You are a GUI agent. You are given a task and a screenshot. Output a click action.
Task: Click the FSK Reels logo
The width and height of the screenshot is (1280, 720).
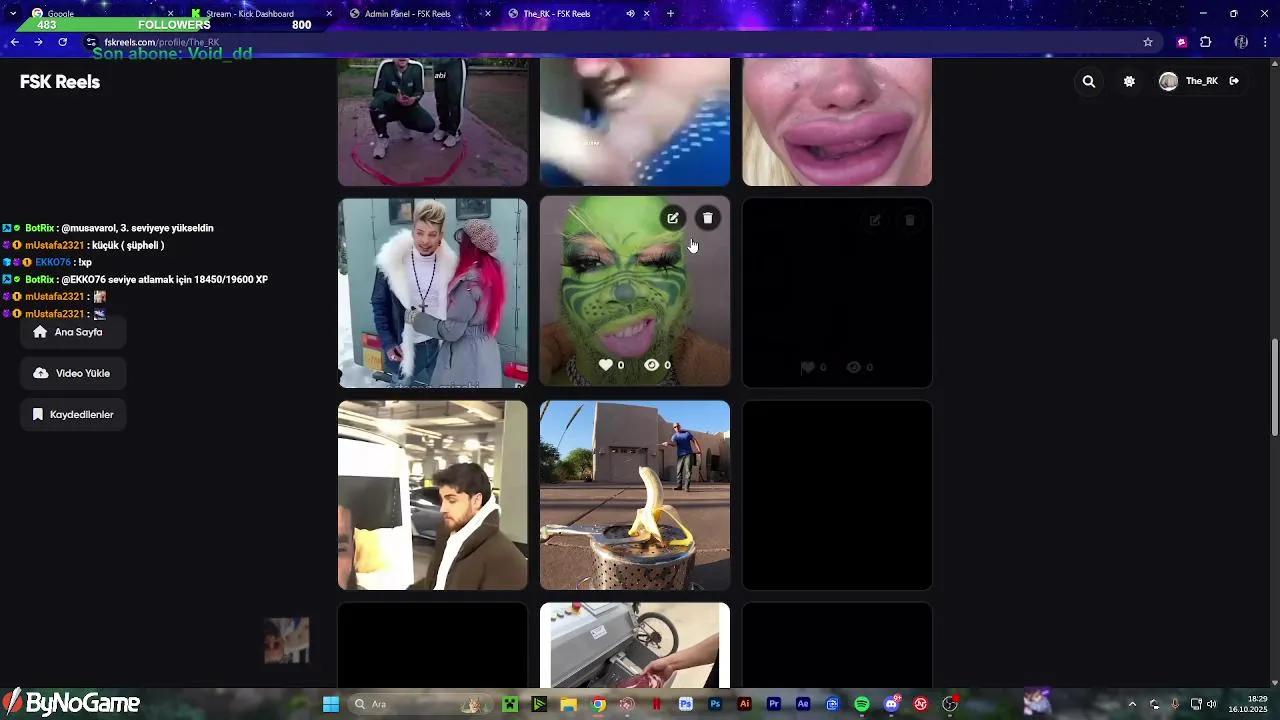(x=60, y=82)
